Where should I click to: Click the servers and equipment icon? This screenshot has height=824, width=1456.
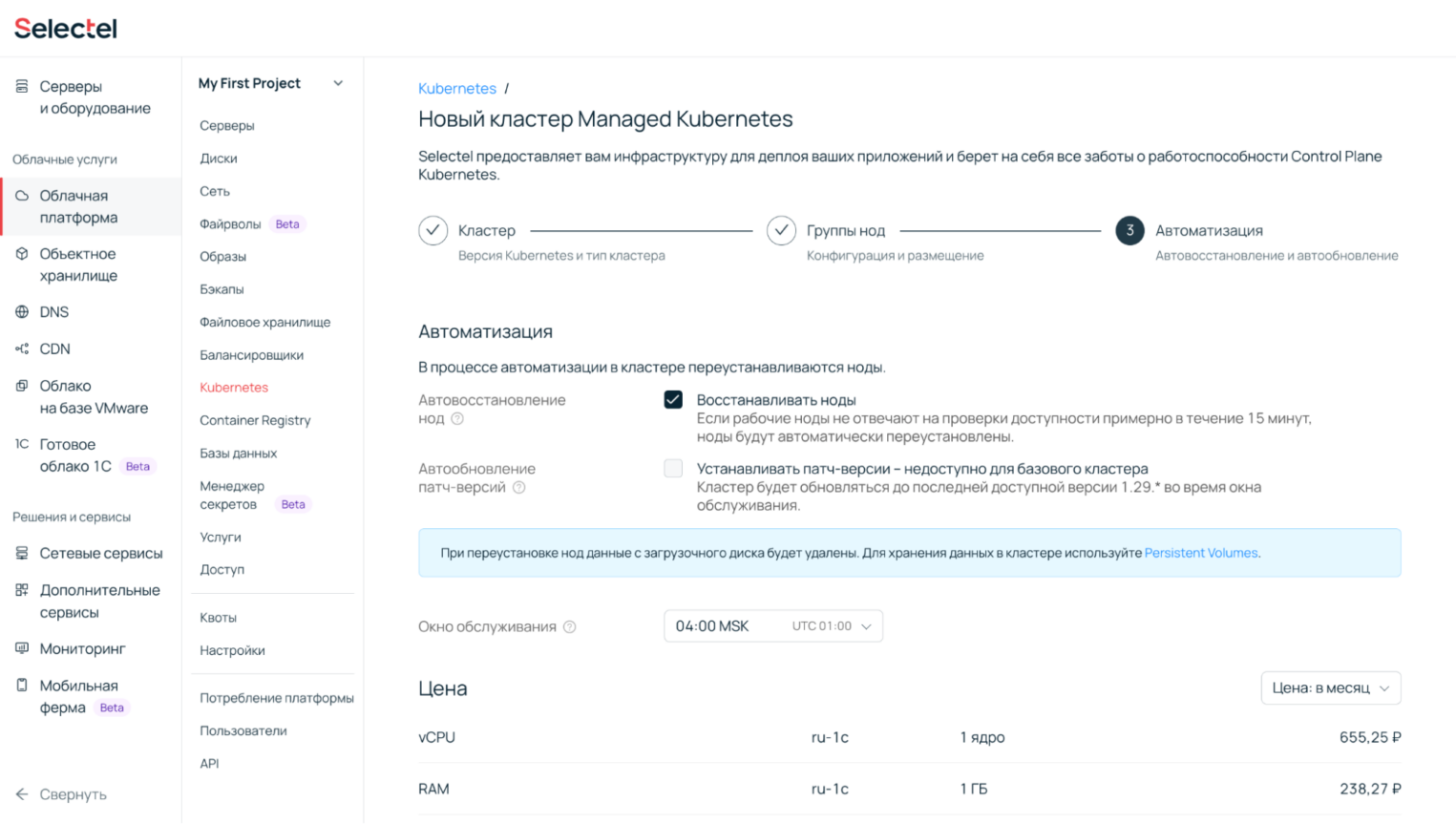click(x=22, y=86)
